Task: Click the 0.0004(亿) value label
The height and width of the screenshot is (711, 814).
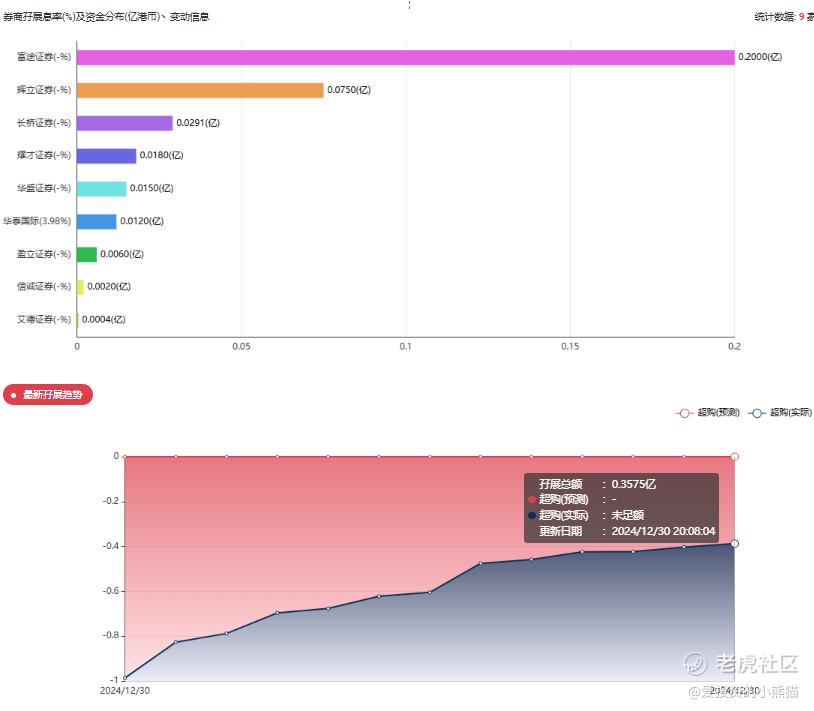Action: click(x=104, y=319)
